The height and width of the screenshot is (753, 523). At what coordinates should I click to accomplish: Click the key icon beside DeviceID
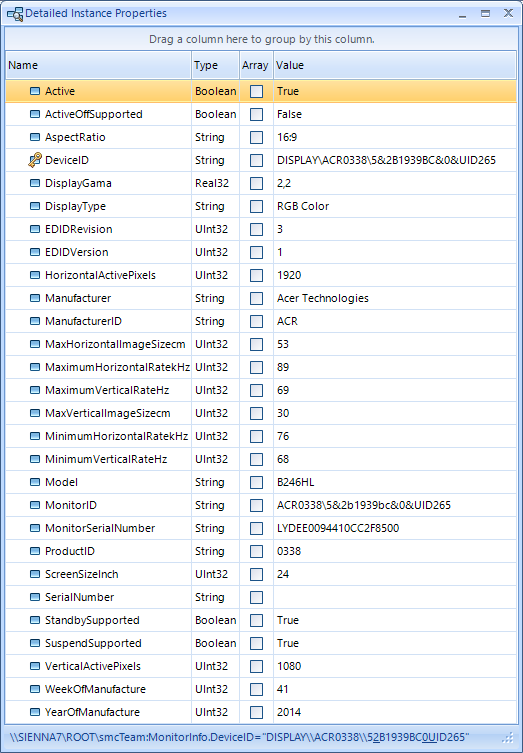pos(35,160)
